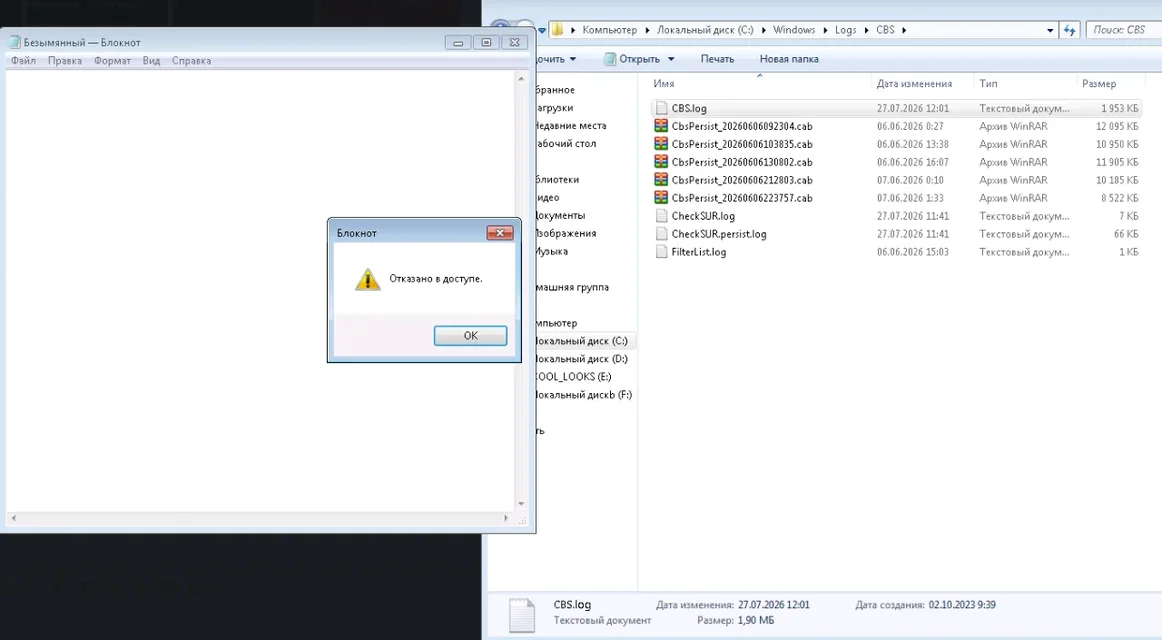Screen dimensions: 1162x640
Task: Select Недавние места in navigation pane
Action: tap(571, 126)
